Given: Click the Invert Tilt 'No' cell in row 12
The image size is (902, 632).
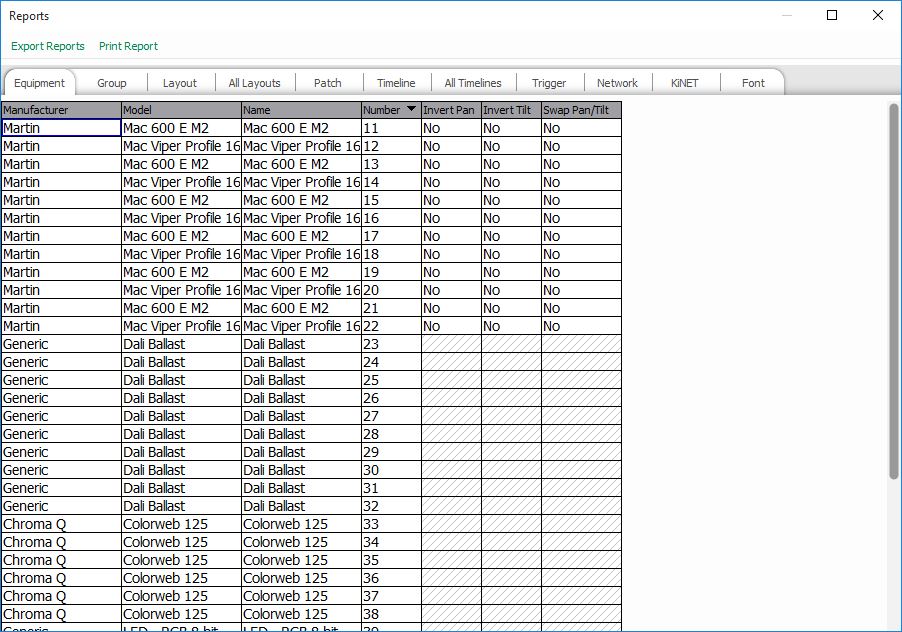Looking at the screenshot, I should point(511,146).
